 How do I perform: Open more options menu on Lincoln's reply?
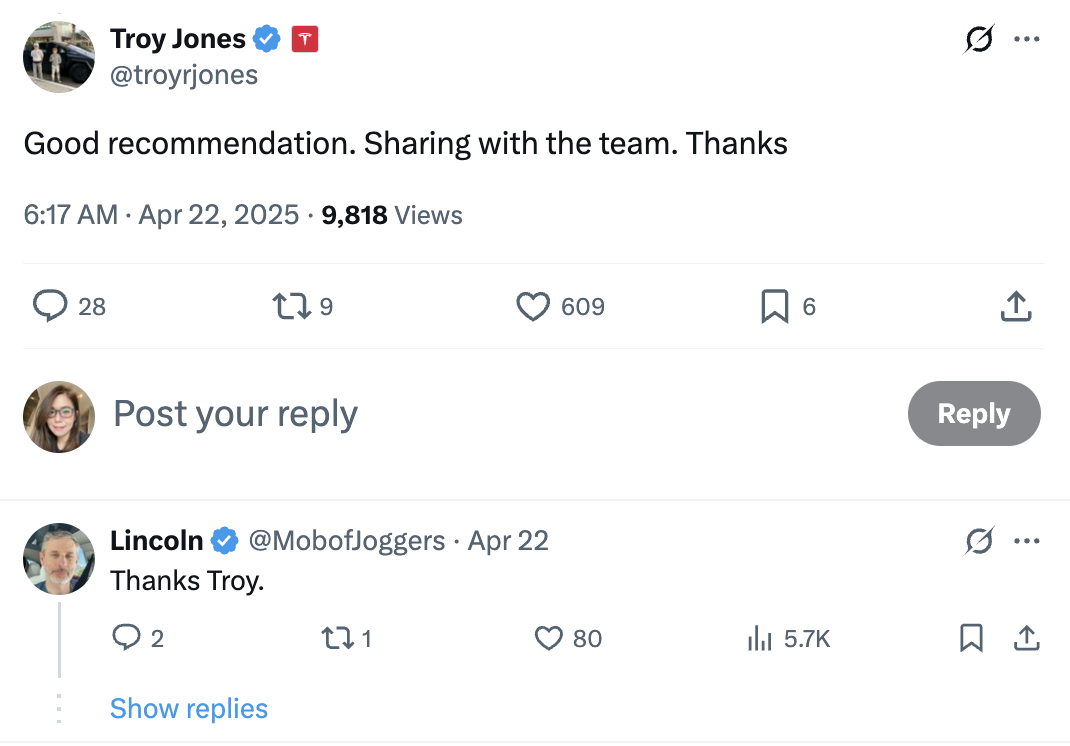1027,541
